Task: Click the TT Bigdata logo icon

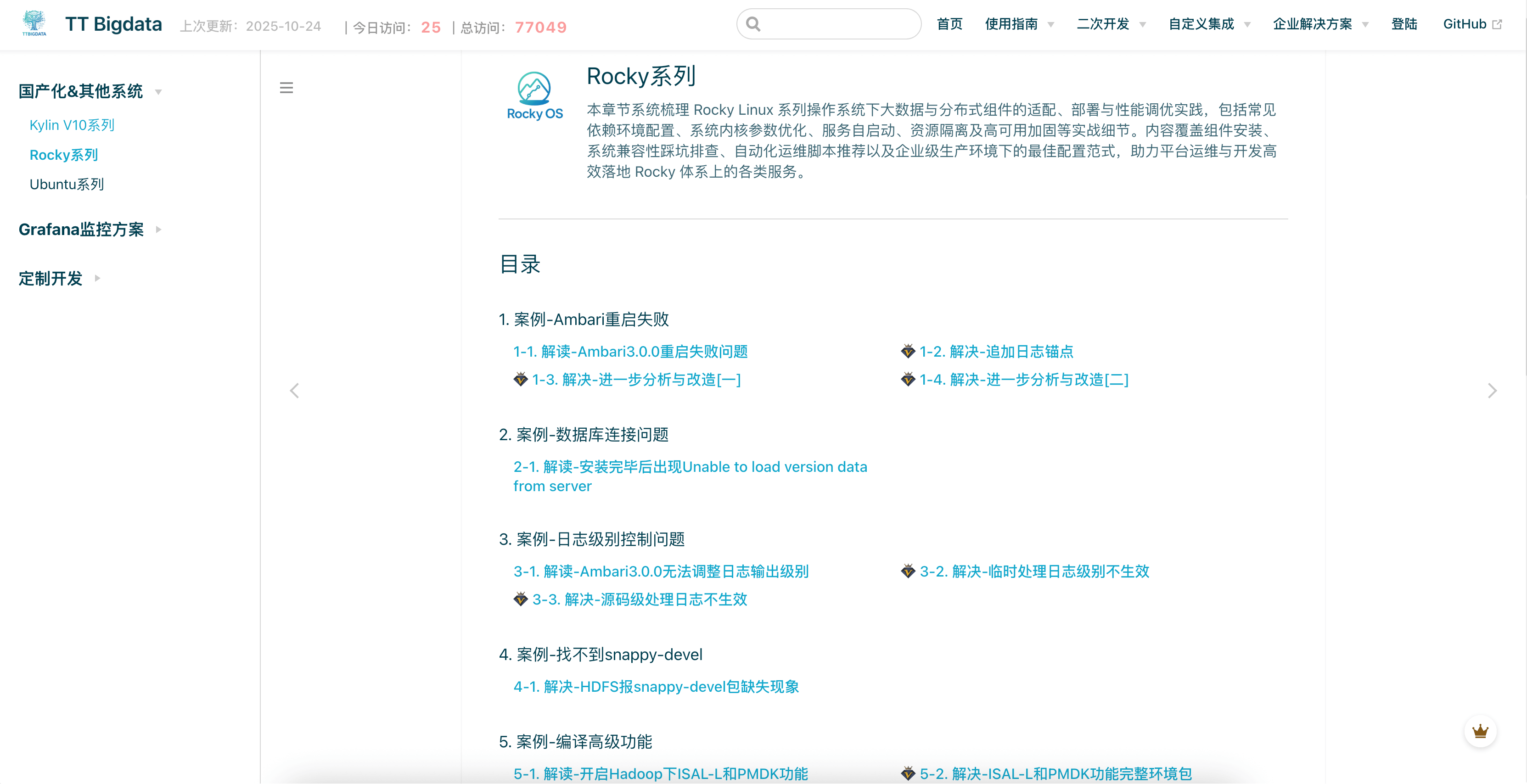Action: click(34, 24)
